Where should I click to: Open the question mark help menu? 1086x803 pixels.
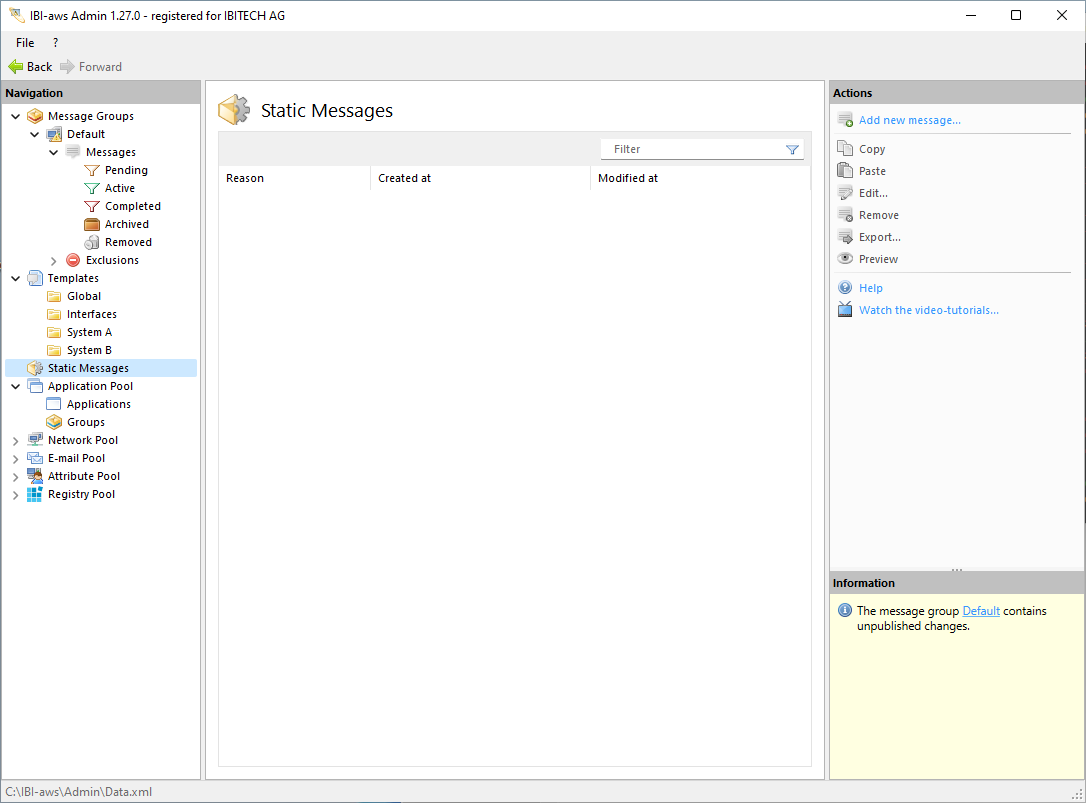pyautogui.click(x=55, y=43)
